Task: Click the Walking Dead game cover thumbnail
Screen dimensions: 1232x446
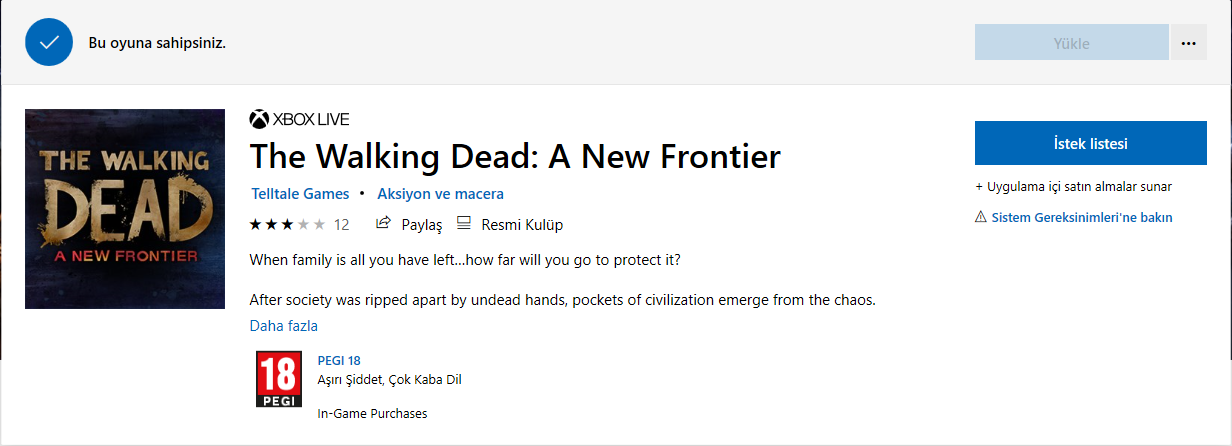Action: pyautogui.click(x=125, y=209)
